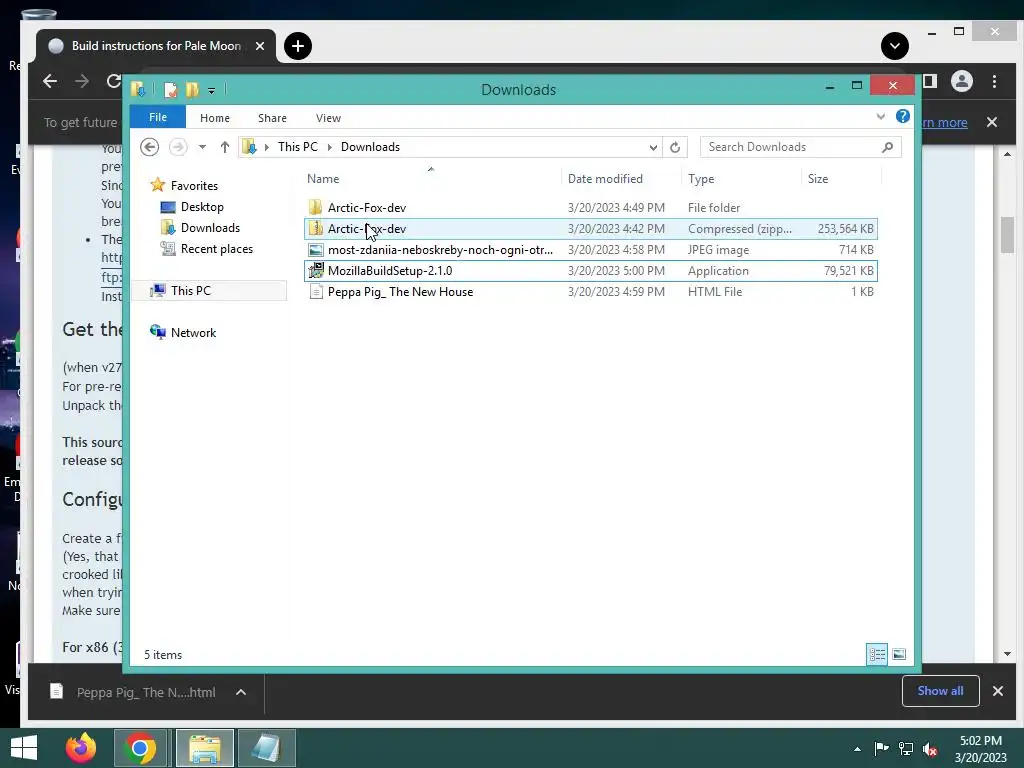Open the Home ribbon tab
The width and height of the screenshot is (1024, 768).
tap(215, 118)
